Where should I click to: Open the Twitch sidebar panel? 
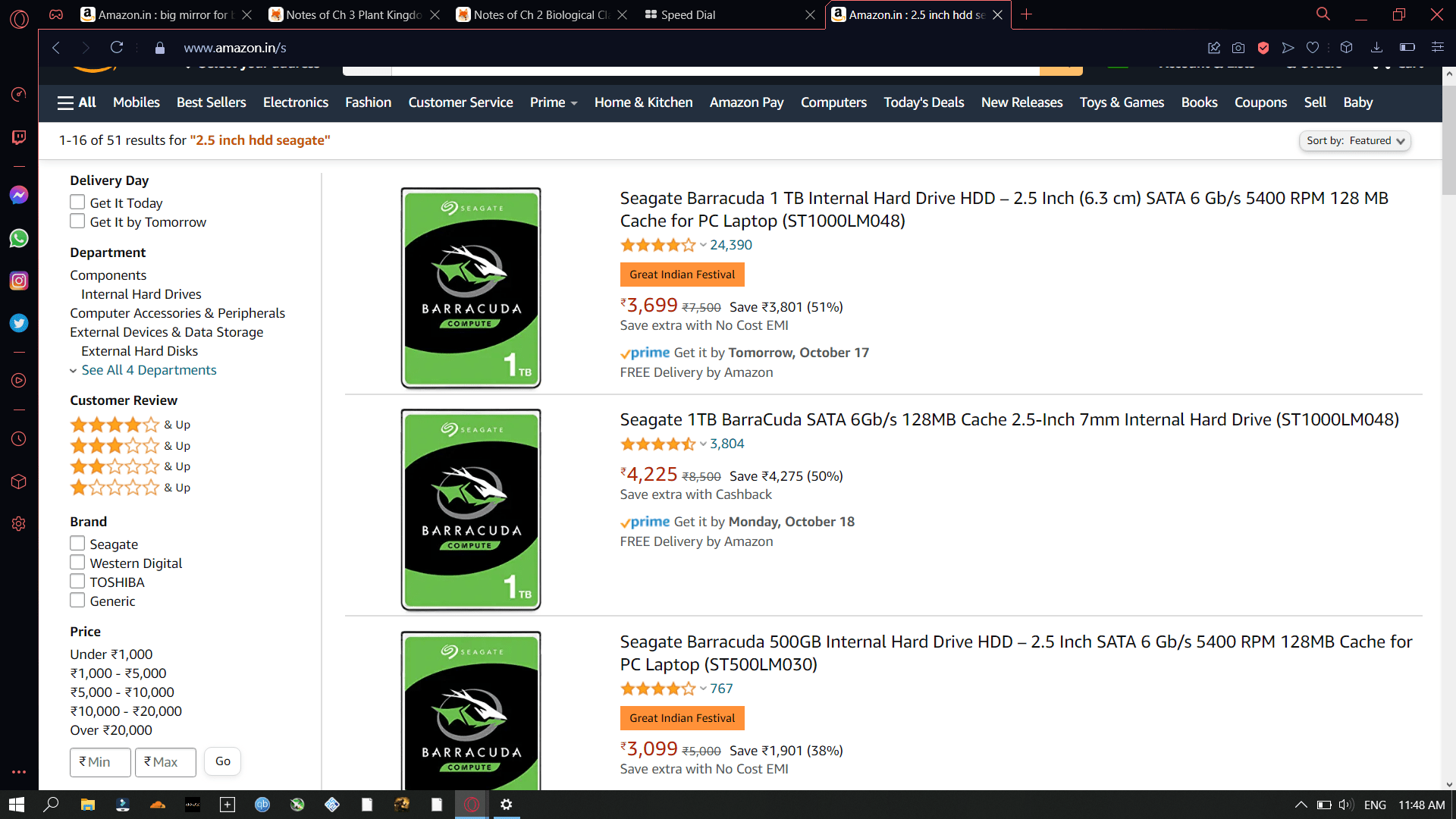tap(19, 137)
